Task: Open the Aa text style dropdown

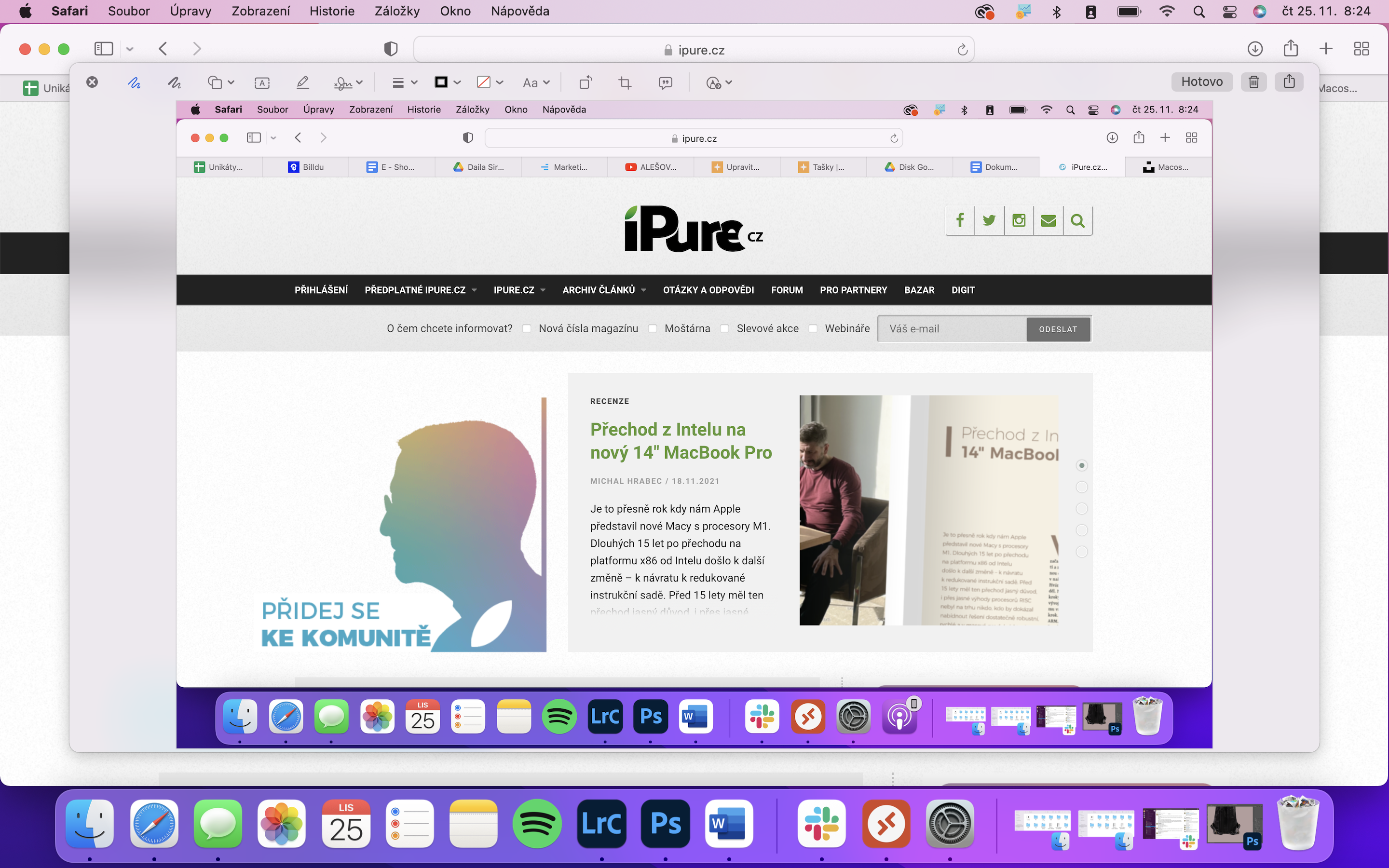Action: click(536, 82)
